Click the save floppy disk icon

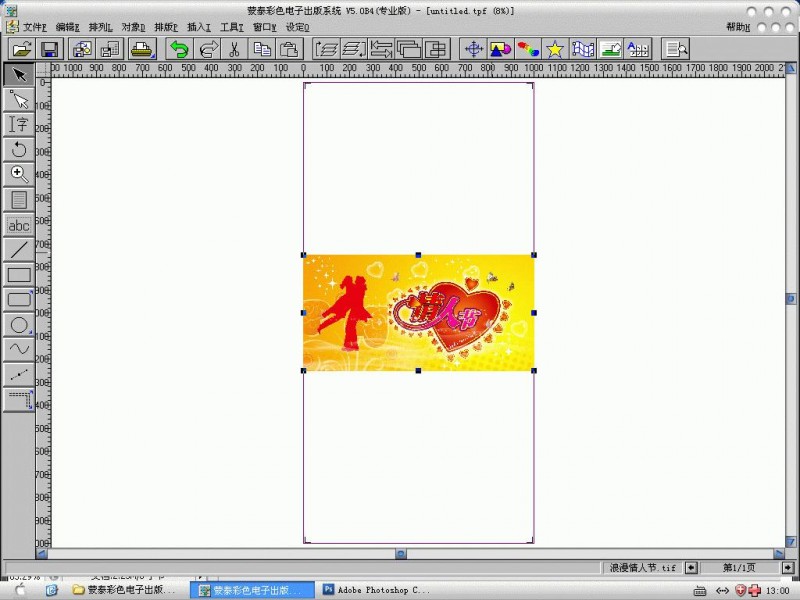48,49
